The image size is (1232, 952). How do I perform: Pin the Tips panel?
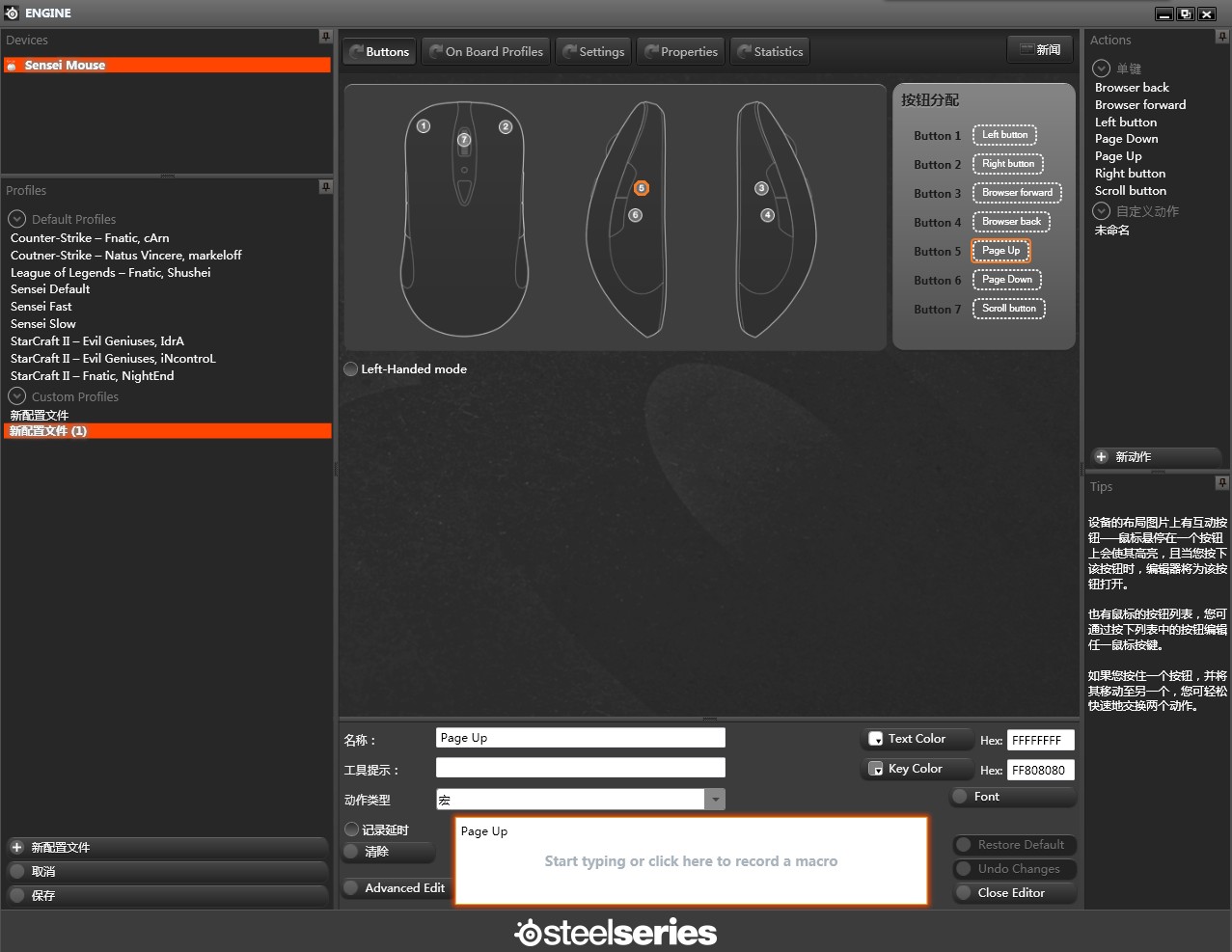point(1222,483)
